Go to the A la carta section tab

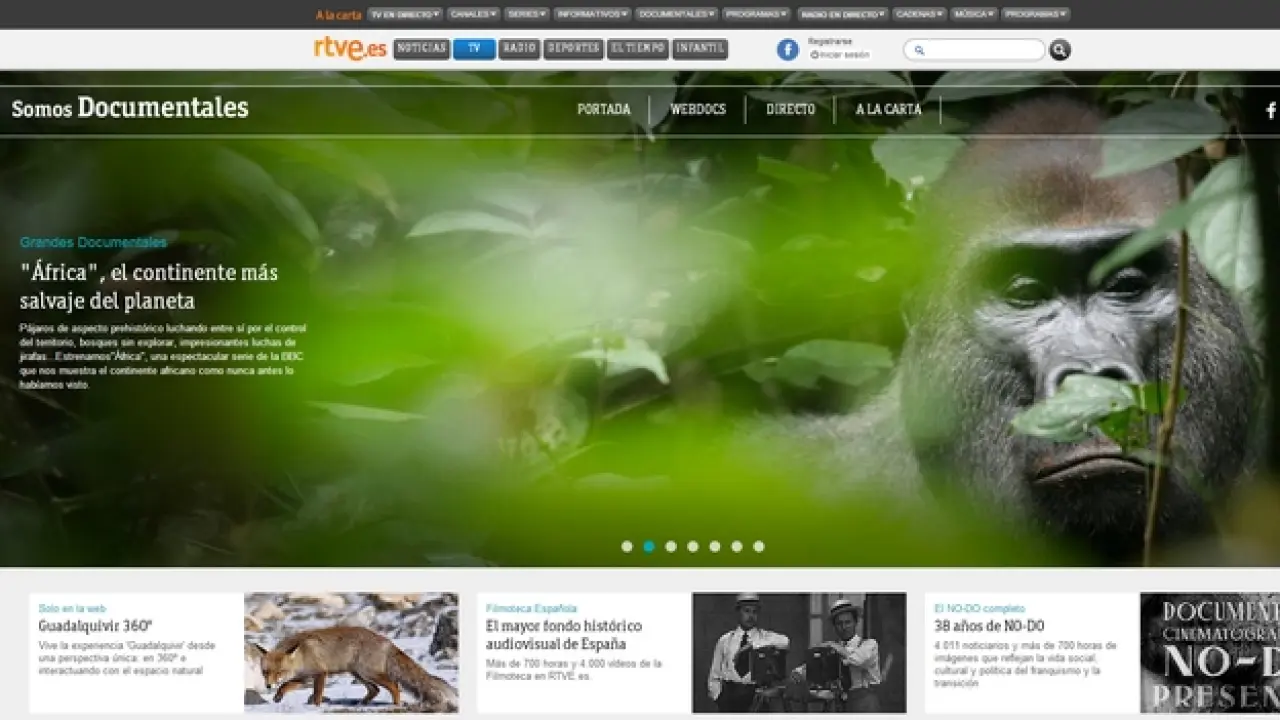pyautogui.click(x=888, y=110)
